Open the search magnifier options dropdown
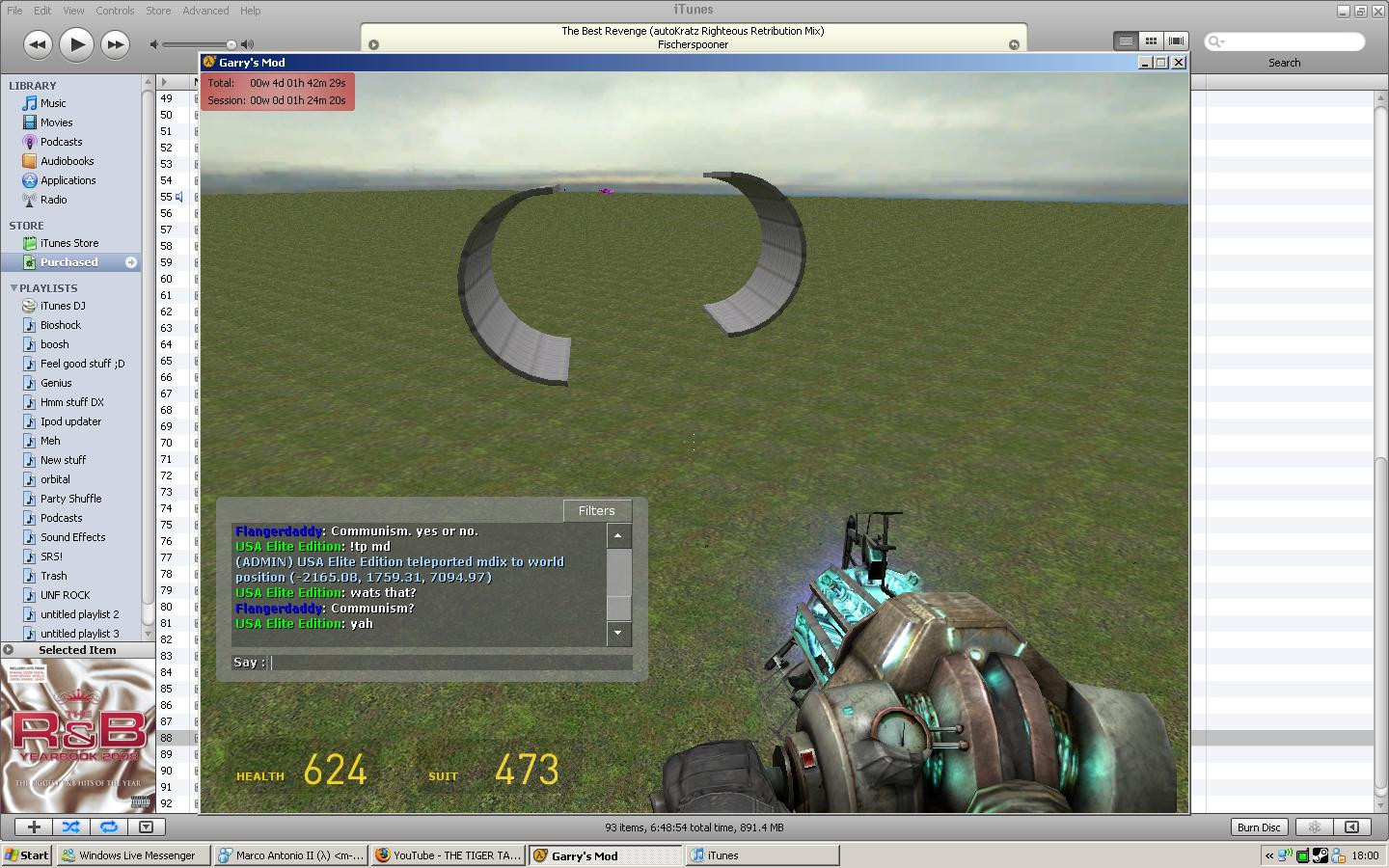The height and width of the screenshot is (868, 1389). click(1215, 41)
